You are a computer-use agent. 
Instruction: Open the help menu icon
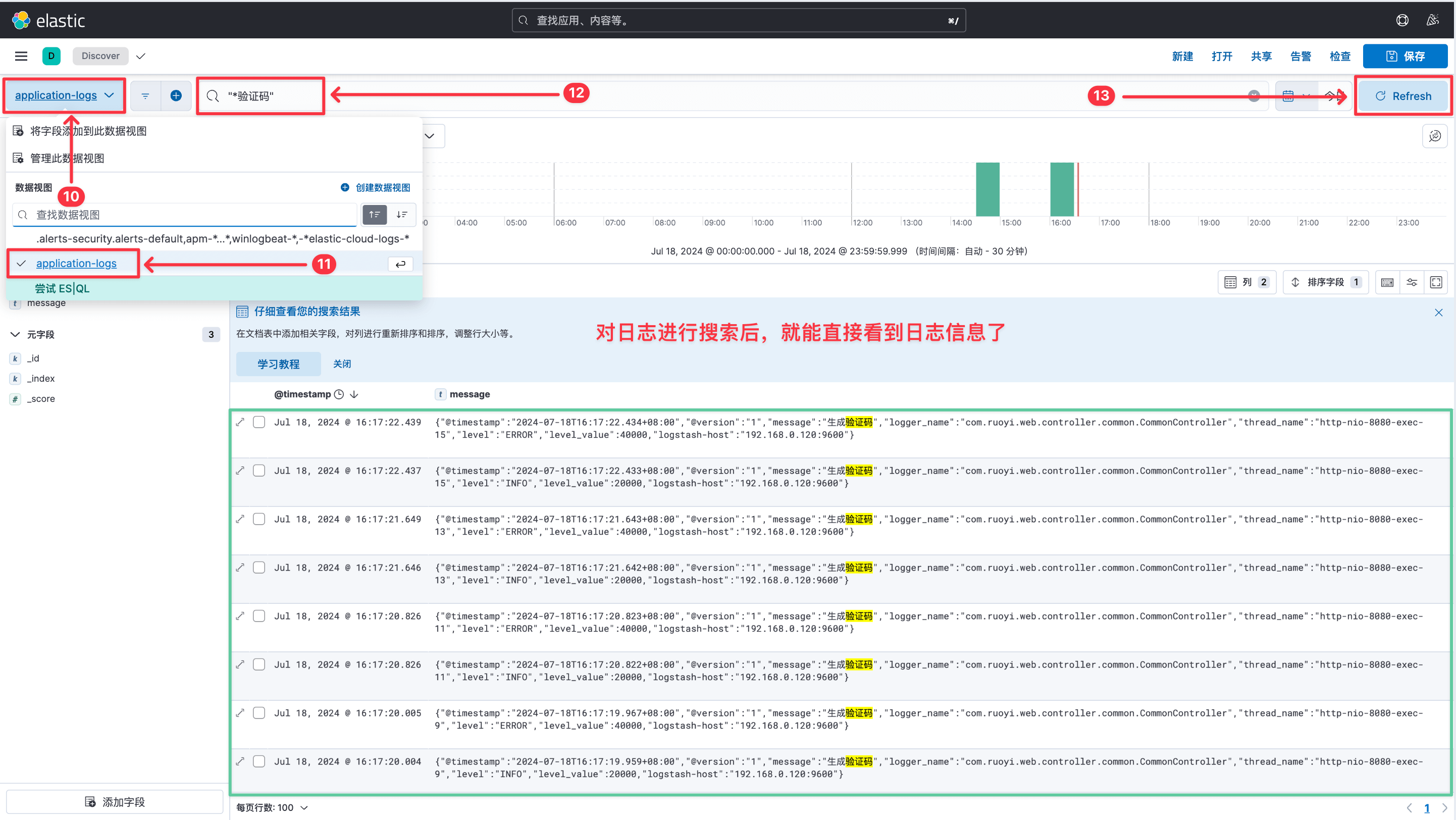pyautogui.click(x=1402, y=21)
